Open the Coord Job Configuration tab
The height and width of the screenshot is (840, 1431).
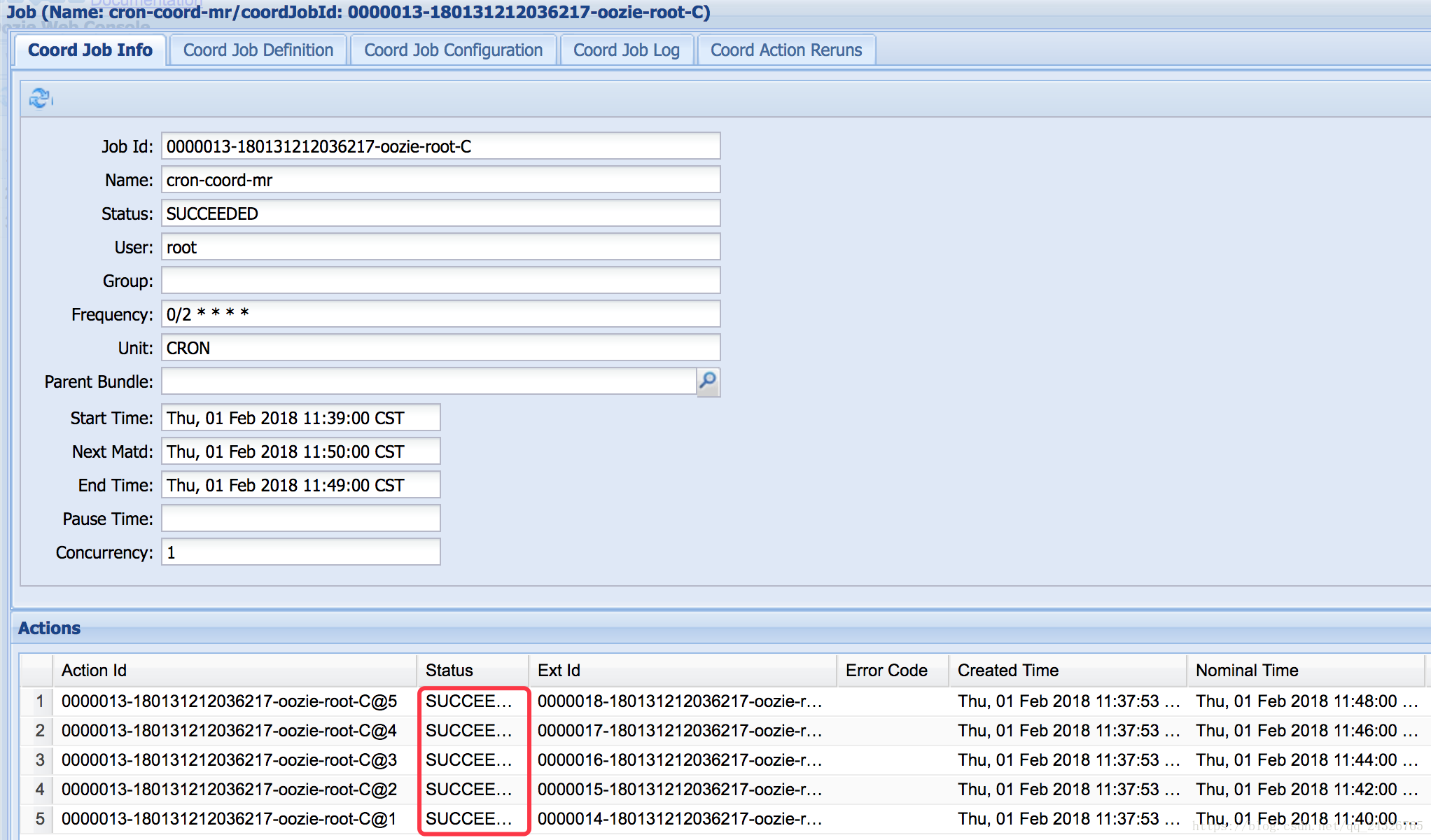[x=453, y=50]
